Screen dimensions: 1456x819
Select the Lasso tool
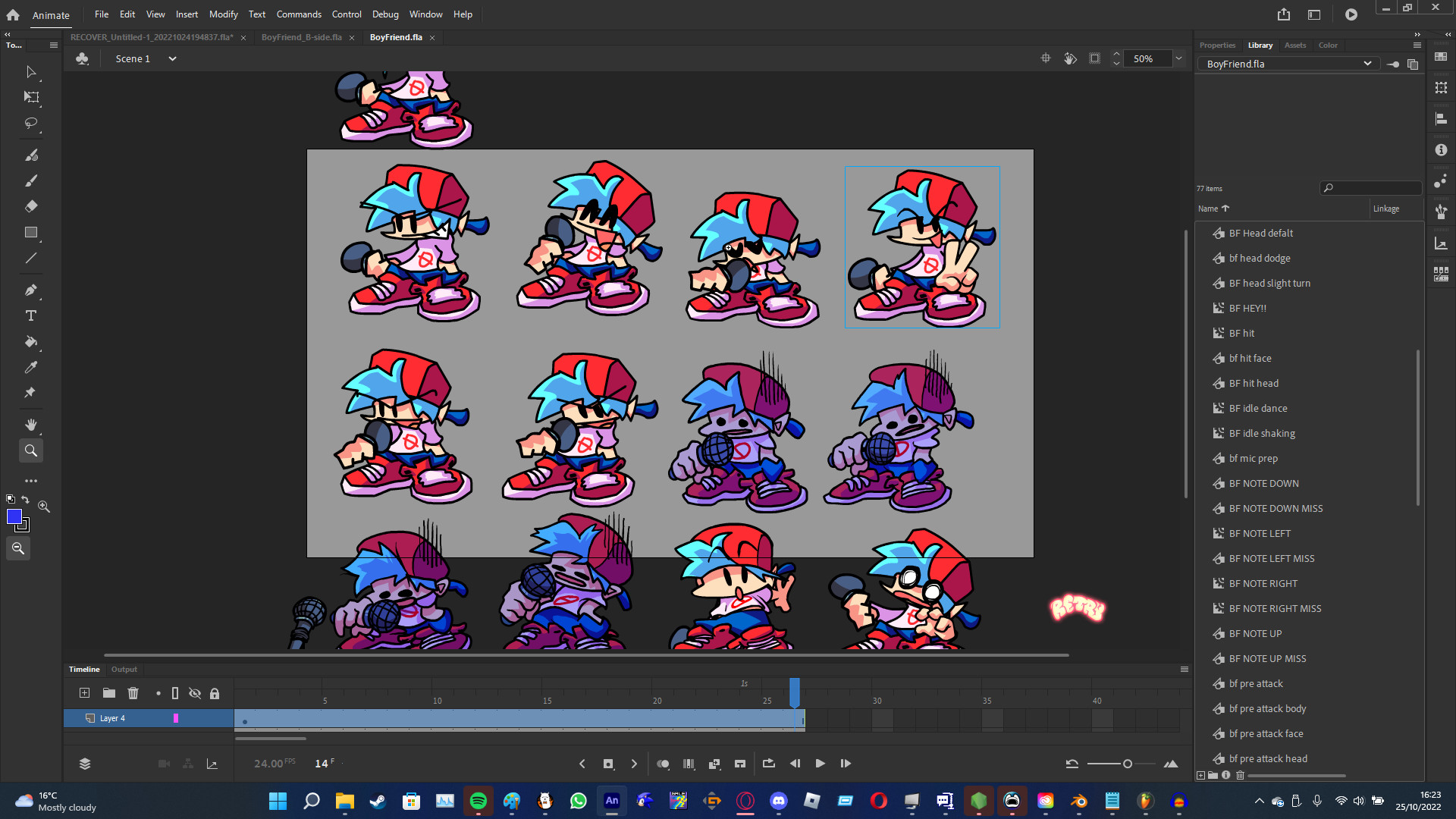click(31, 123)
